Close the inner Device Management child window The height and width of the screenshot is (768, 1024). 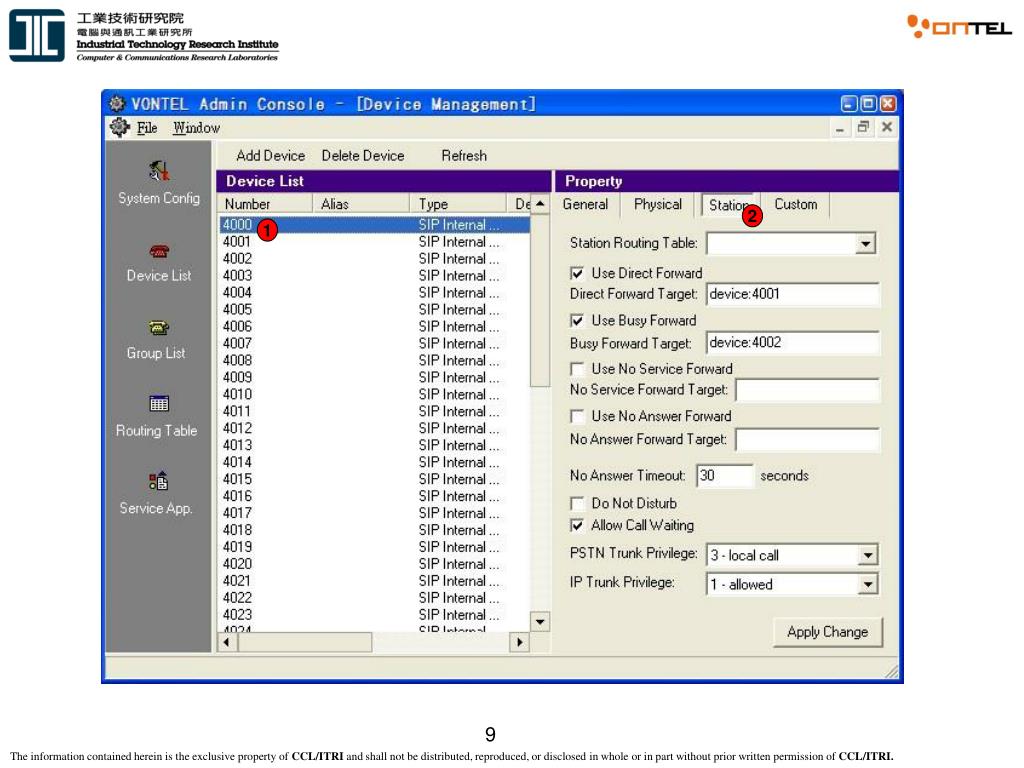887,127
